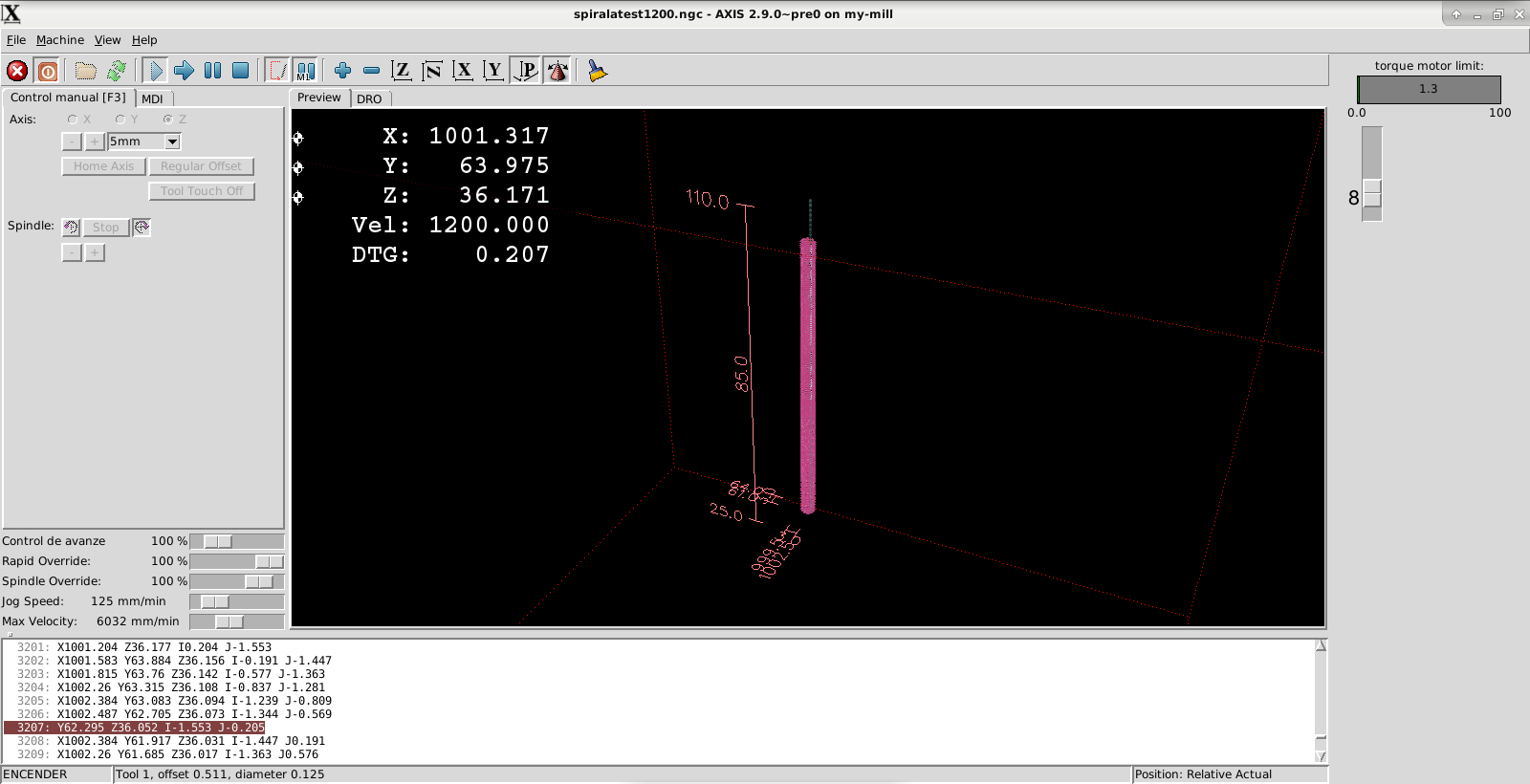Switch to Y front view
This screenshot has height=784, width=1530.
click(493, 71)
